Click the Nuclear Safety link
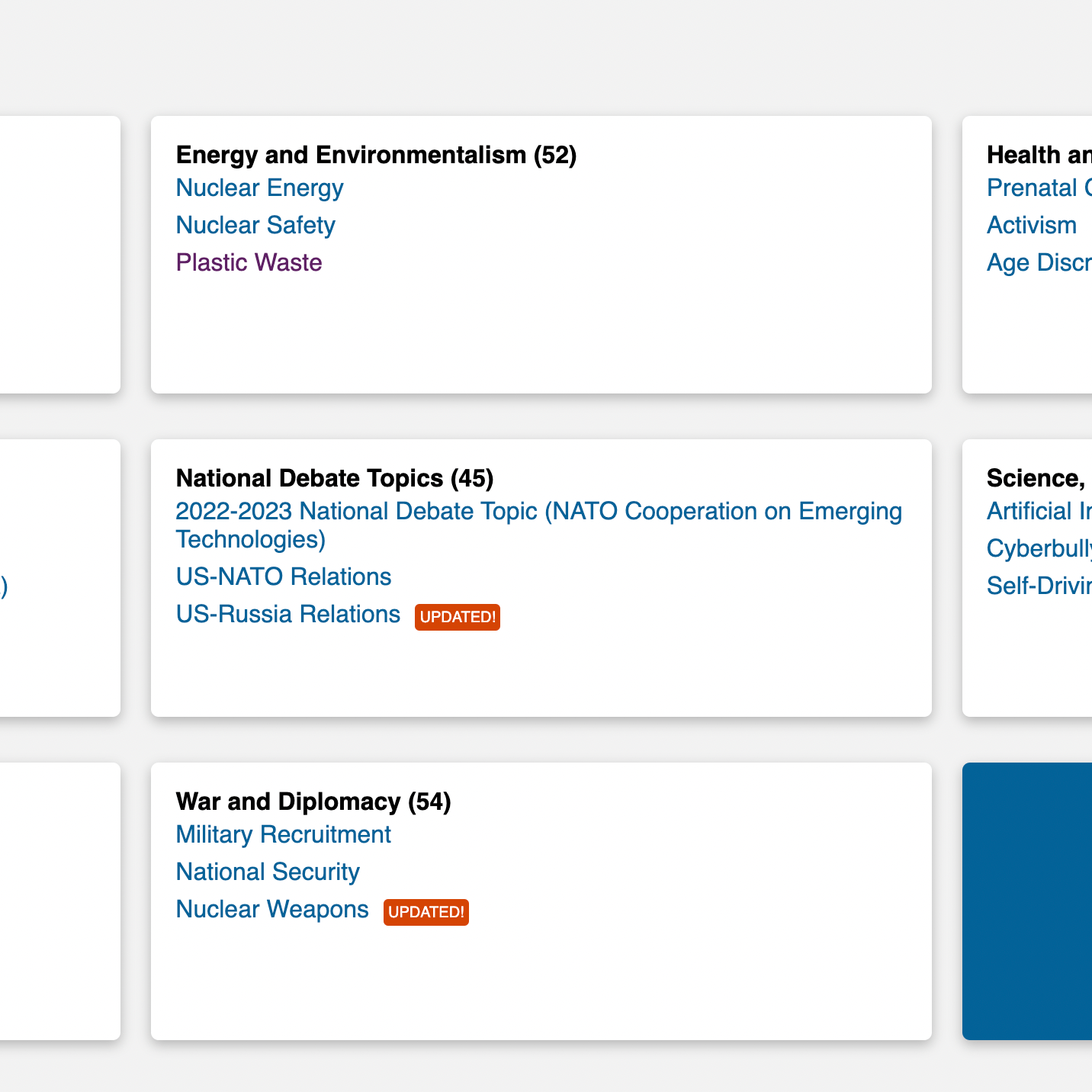This screenshot has height=1092, width=1092. 255,226
